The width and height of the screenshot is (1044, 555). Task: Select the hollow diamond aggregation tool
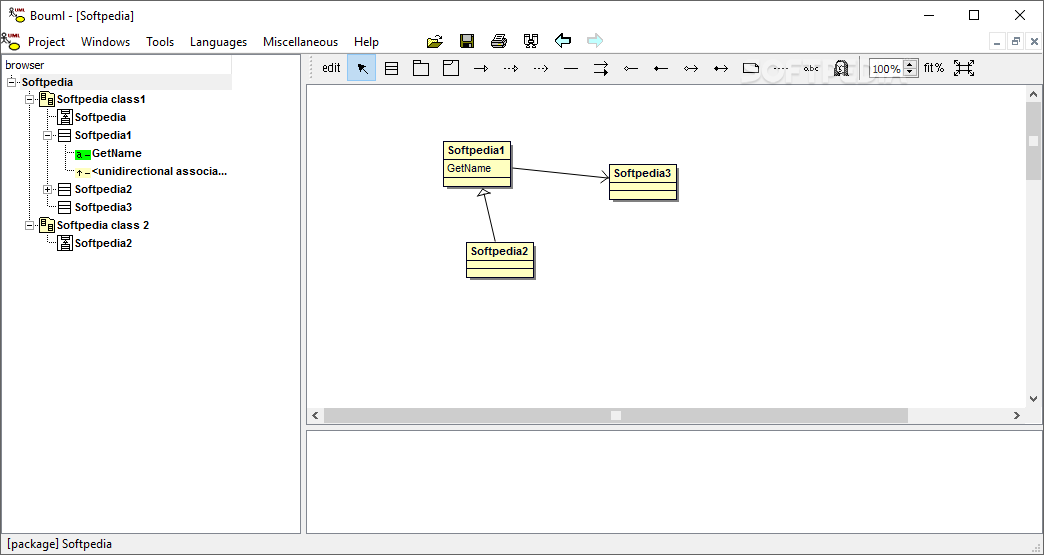click(631, 68)
